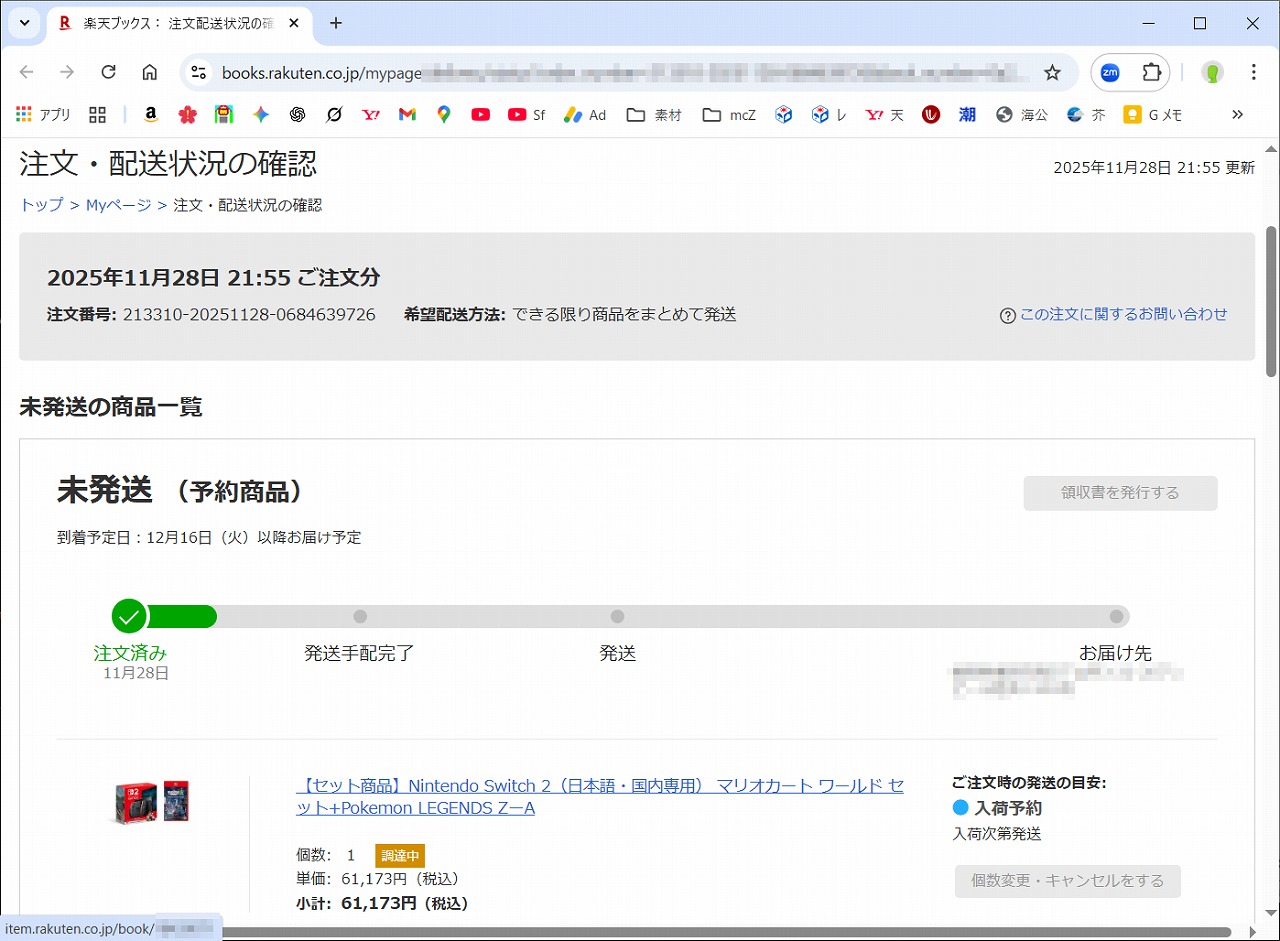Go to the Myページ breadcrumb link
This screenshot has height=941, width=1280.
[118, 205]
